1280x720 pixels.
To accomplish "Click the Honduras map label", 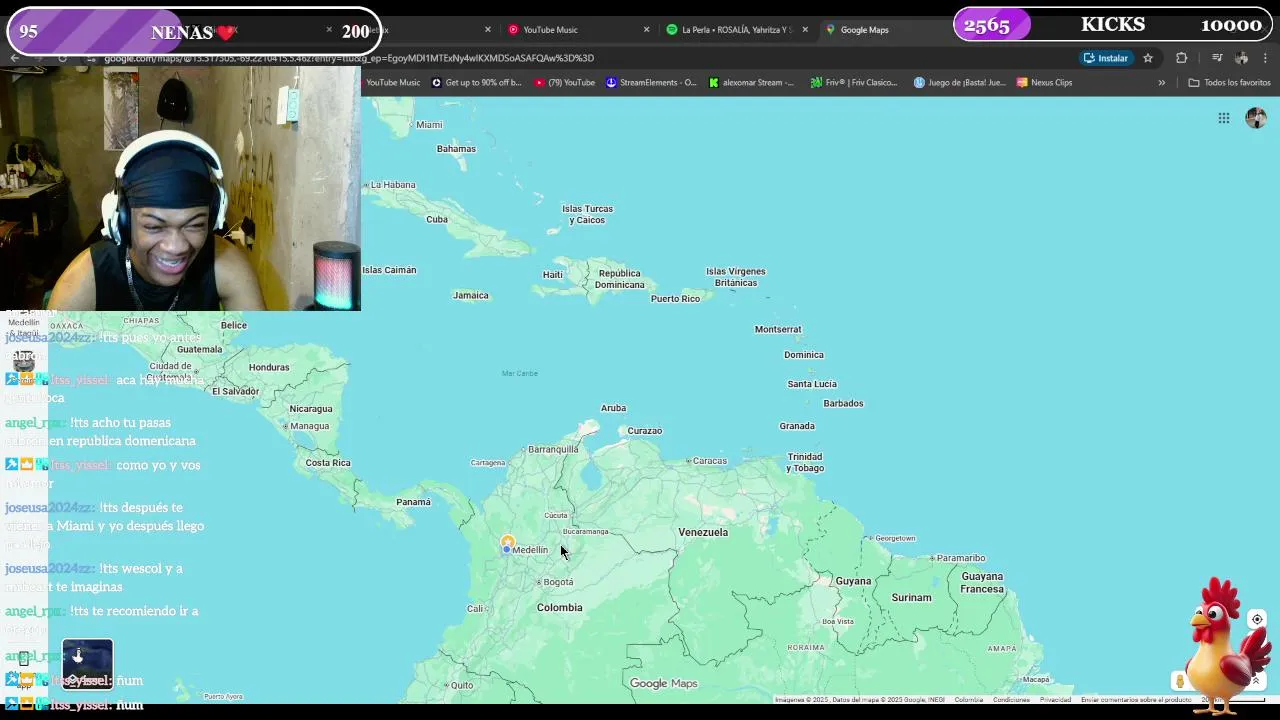I will (x=269, y=367).
